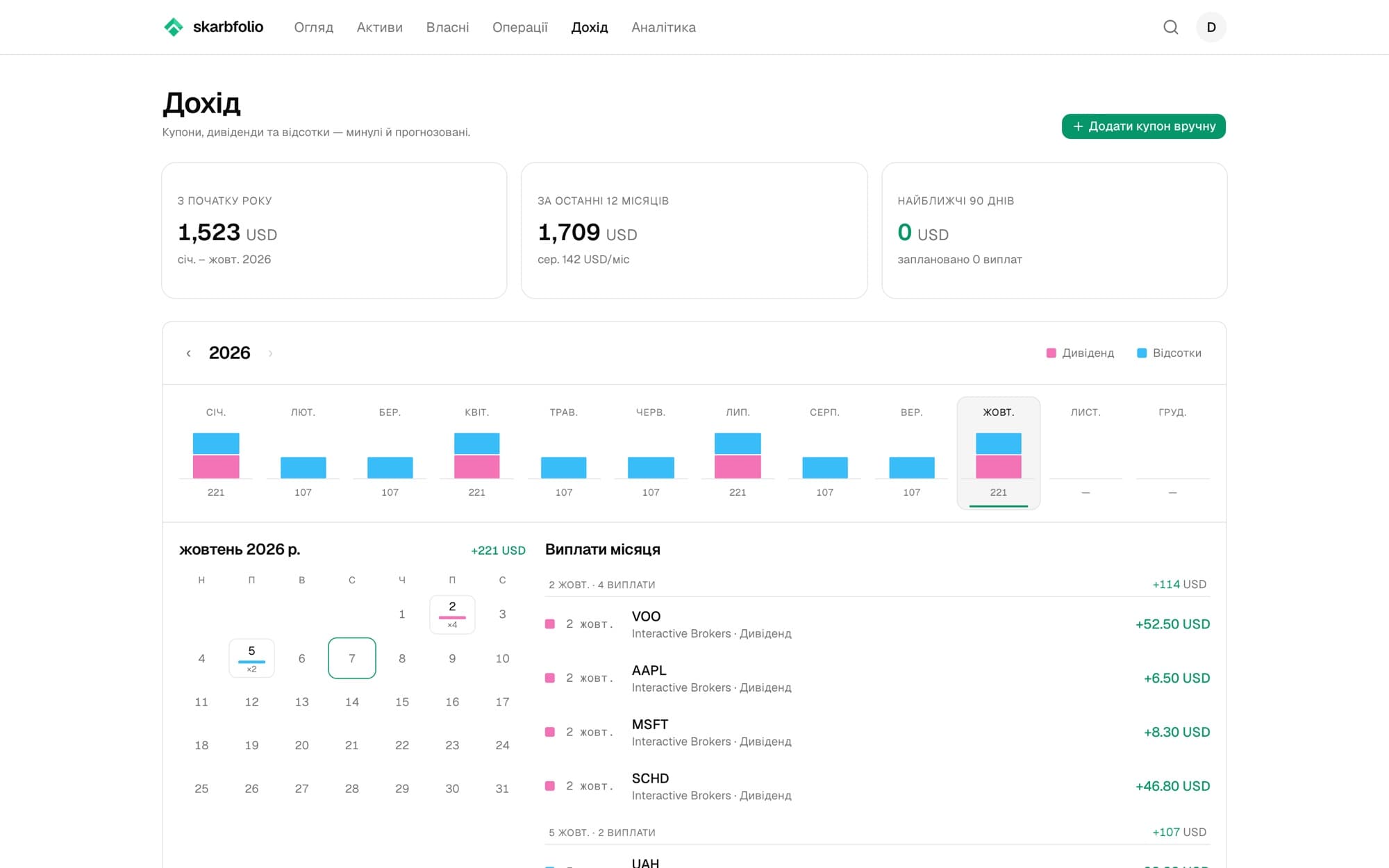The height and width of the screenshot is (868, 1389).
Task: Select the ГРУД. empty month
Action: tap(1172, 453)
